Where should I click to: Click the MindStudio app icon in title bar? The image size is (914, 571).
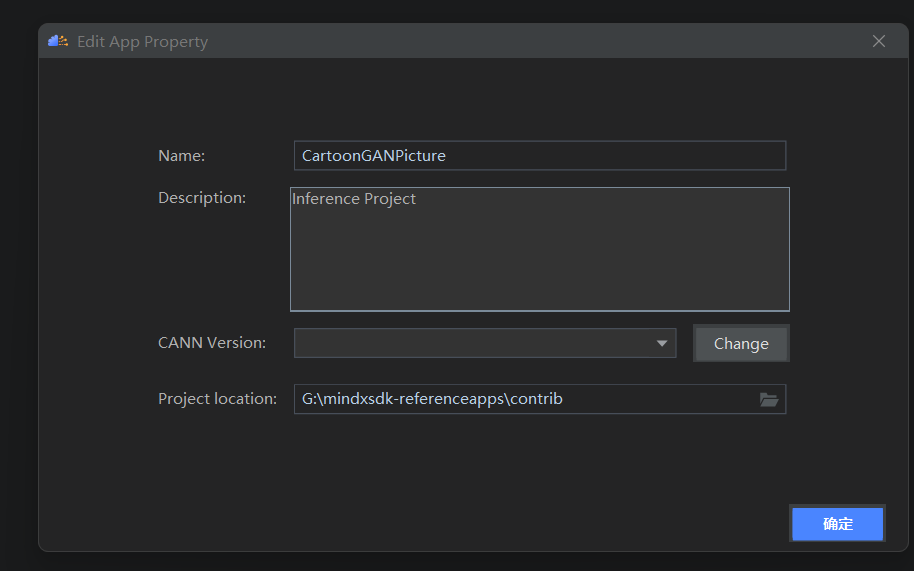click(58, 41)
